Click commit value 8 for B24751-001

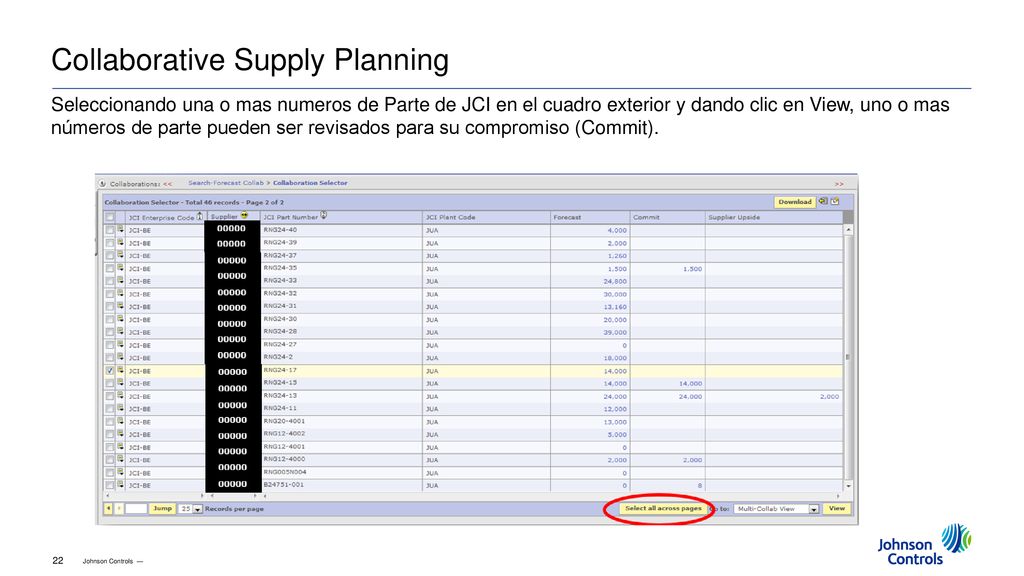[x=699, y=486]
